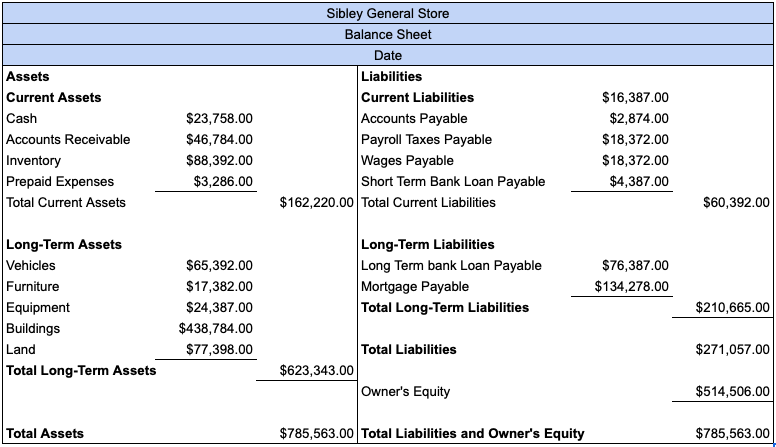Click Total Long-Term Assets amount $623,343.00
Screen dimensions: 776x447
pos(319,370)
